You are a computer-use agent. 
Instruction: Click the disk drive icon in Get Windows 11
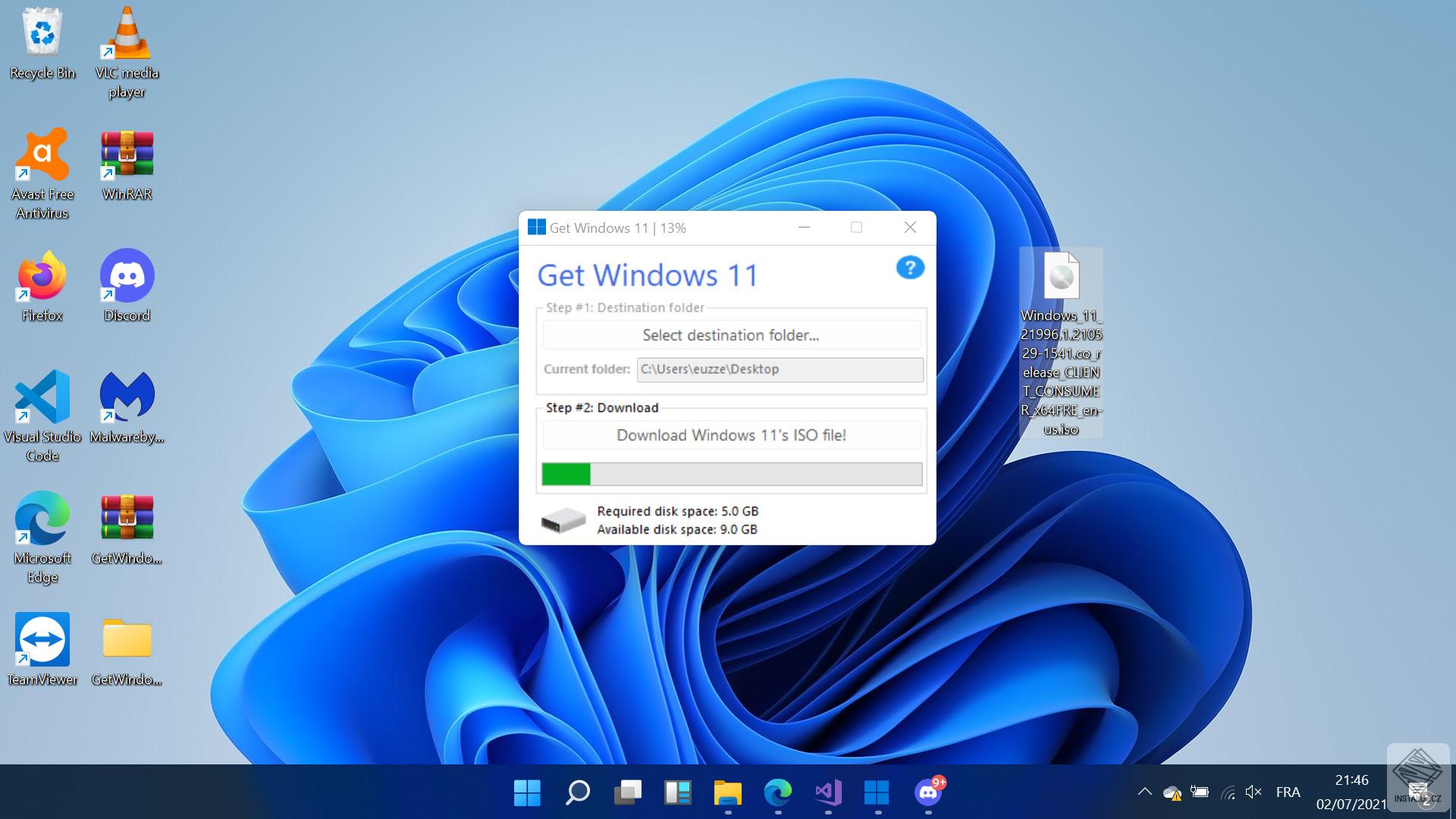563,520
